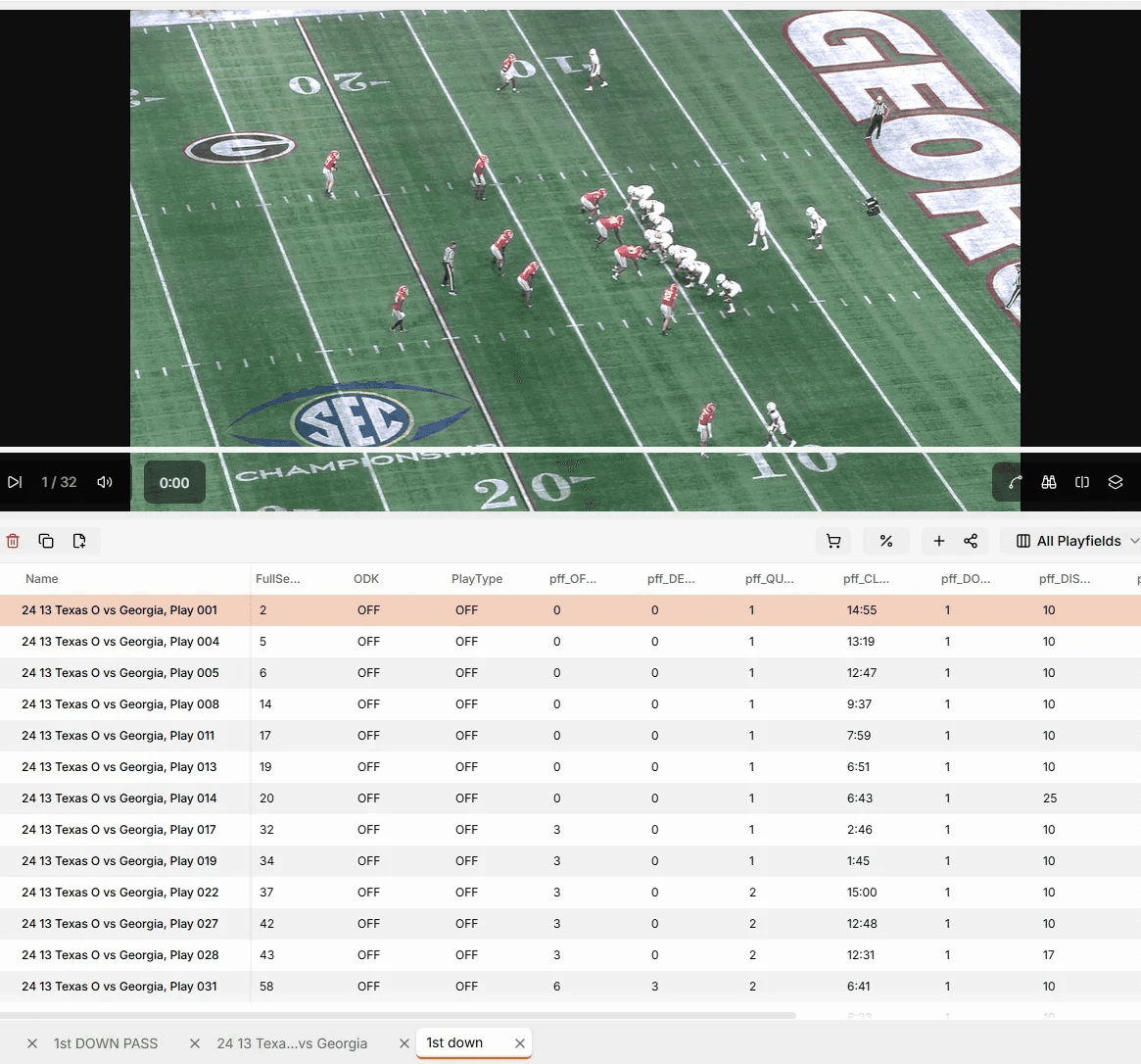Select row Play 027
Screen dimensions: 1141x1064
point(570,923)
